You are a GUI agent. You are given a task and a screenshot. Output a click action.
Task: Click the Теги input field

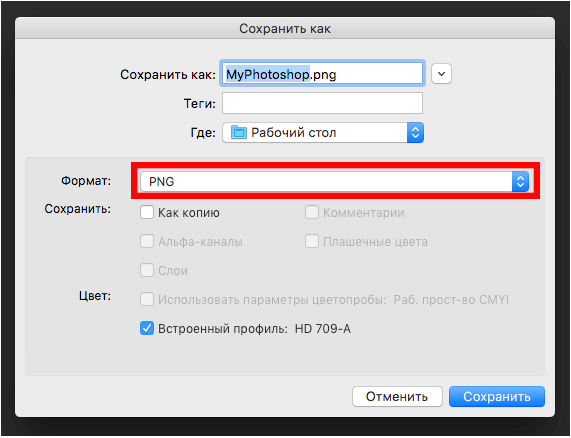[322, 103]
